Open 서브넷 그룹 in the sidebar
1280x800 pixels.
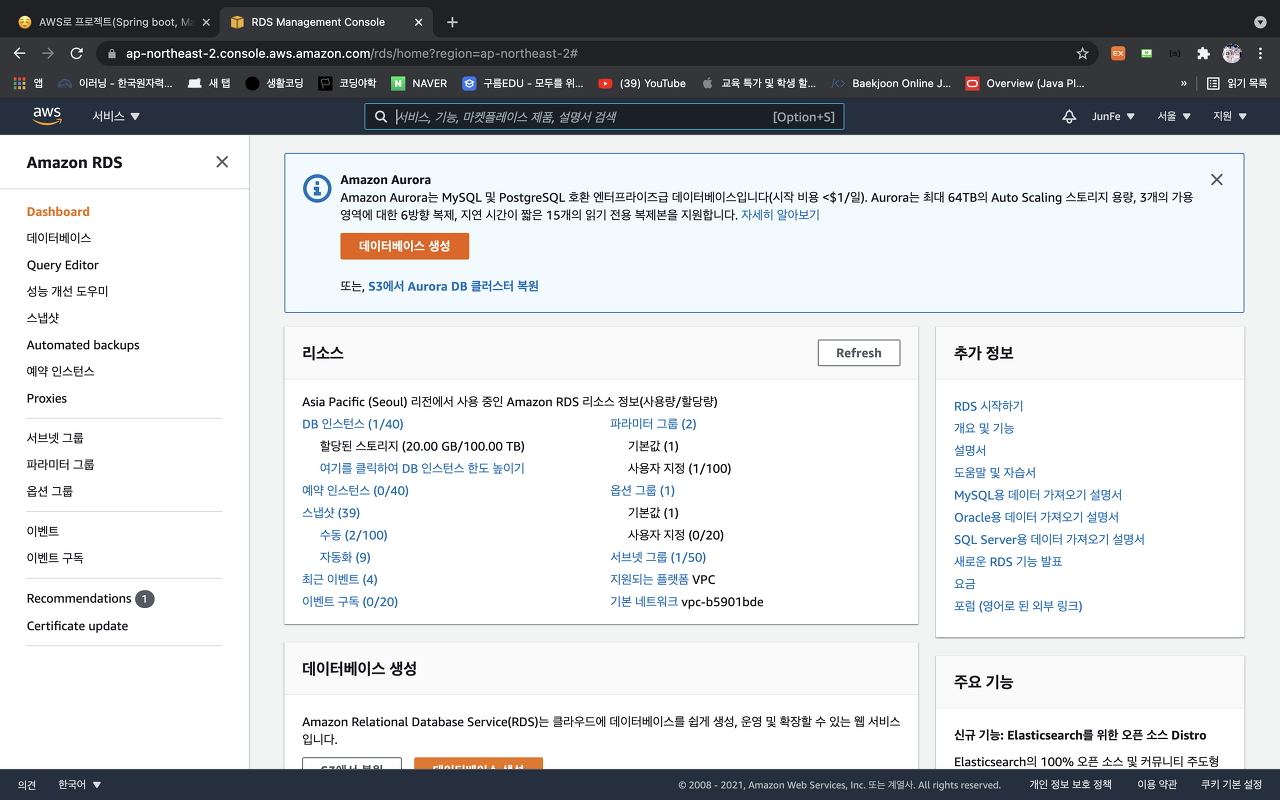(55, 438)
